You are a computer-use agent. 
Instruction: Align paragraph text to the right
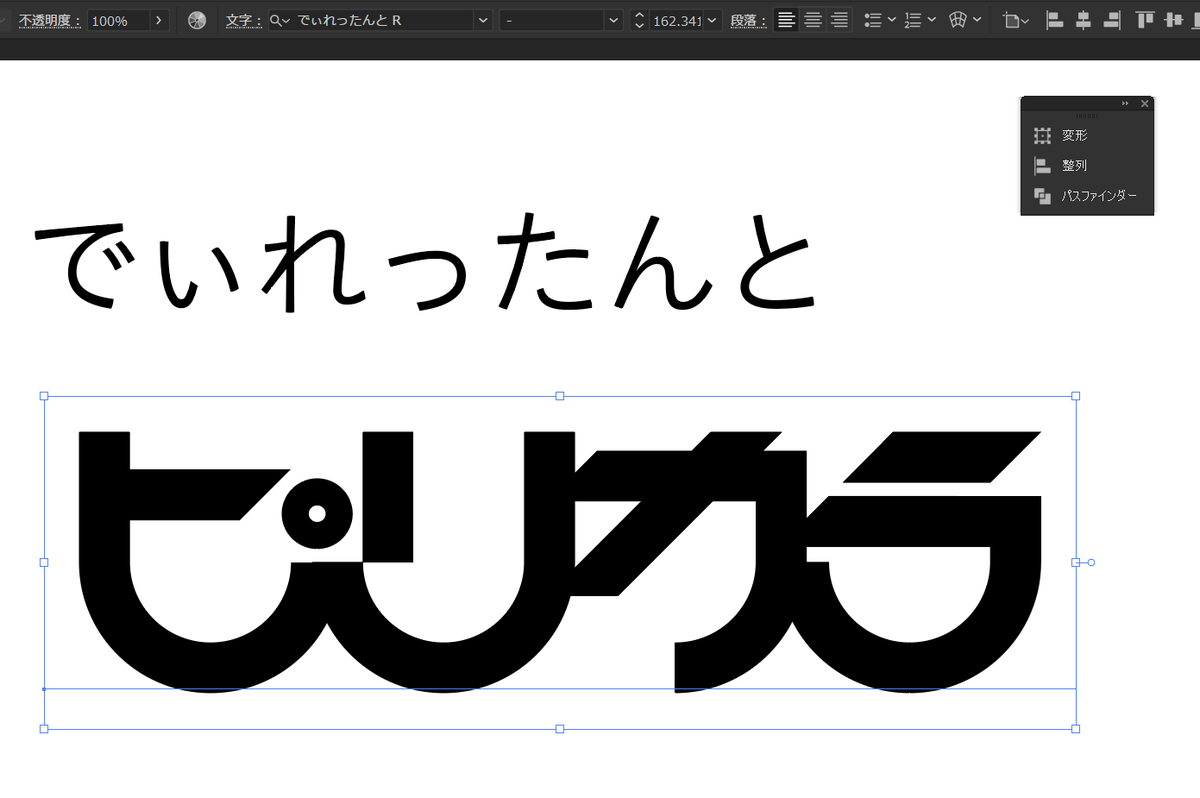coord(839,20)
